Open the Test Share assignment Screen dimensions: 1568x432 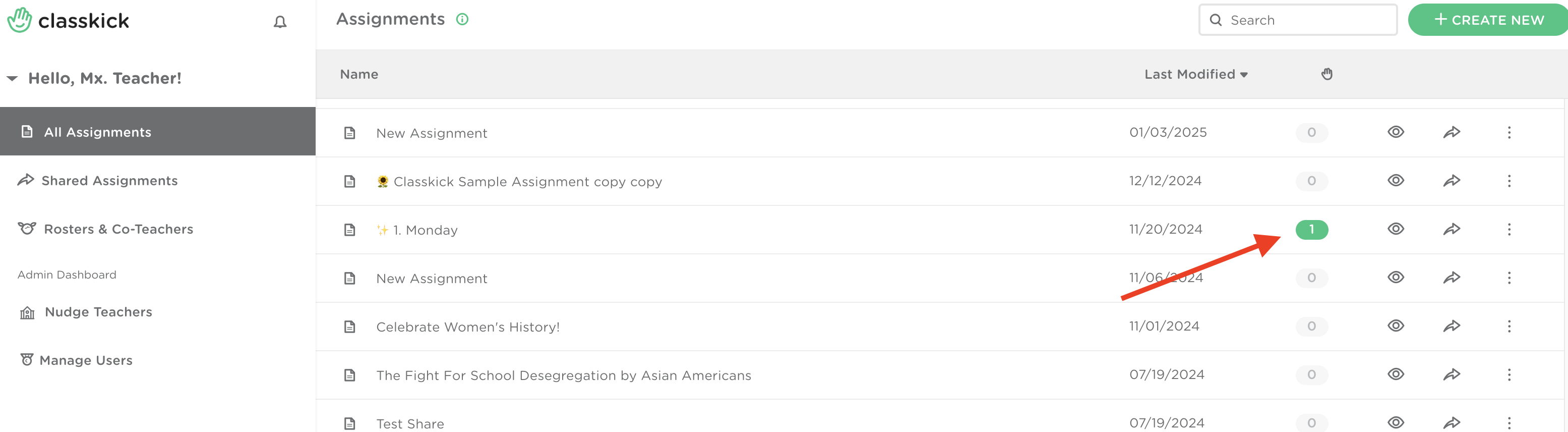(x=410, y=423)
